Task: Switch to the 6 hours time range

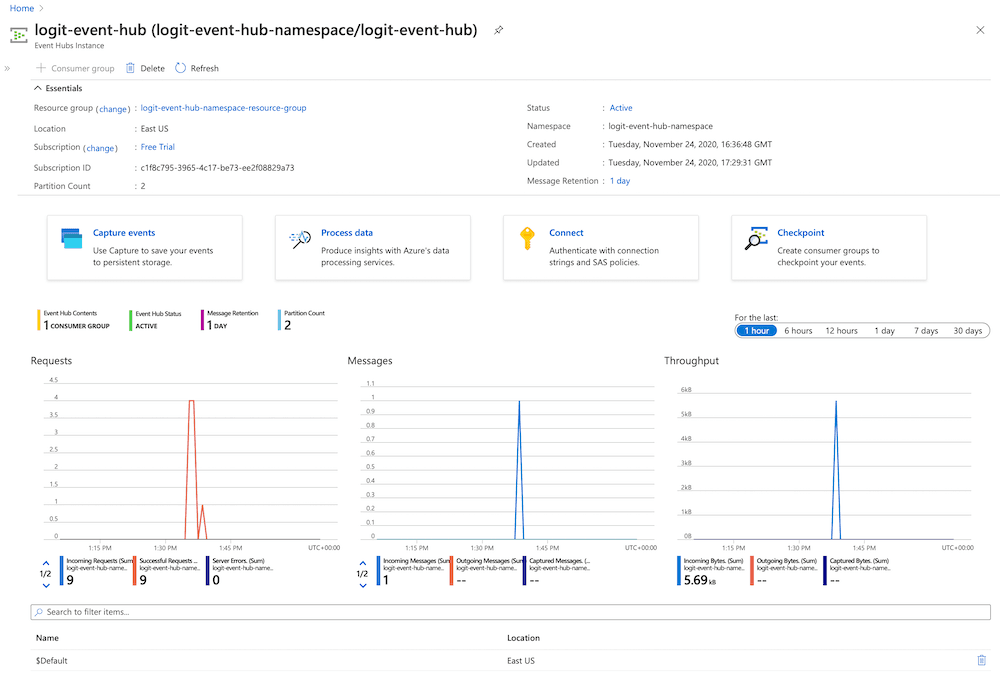Action: click(x=797, y=329)
